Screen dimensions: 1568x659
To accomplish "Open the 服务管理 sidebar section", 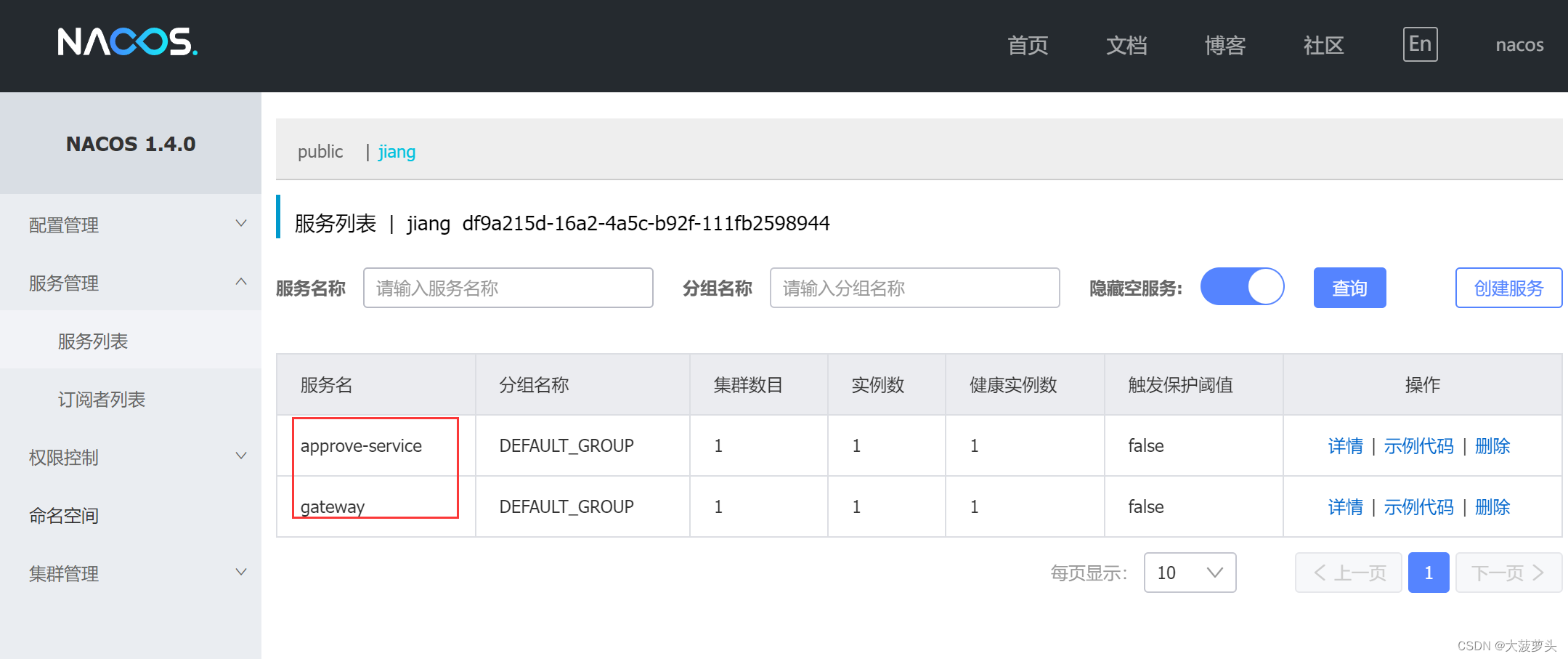I will 131,282.
